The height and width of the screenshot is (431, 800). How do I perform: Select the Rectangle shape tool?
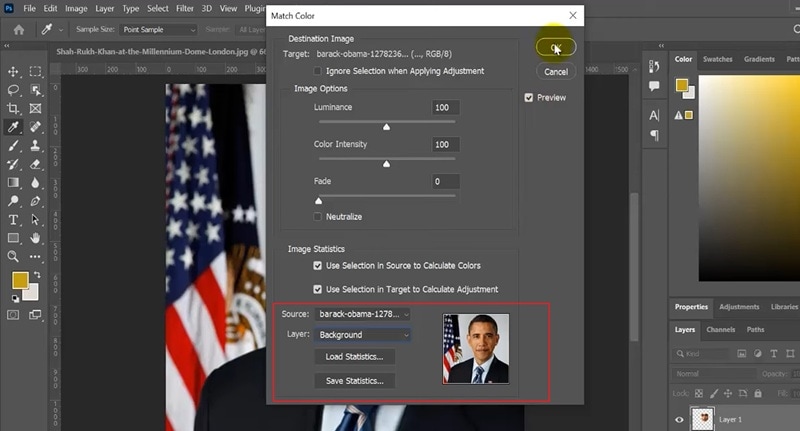tap(13, 238)
